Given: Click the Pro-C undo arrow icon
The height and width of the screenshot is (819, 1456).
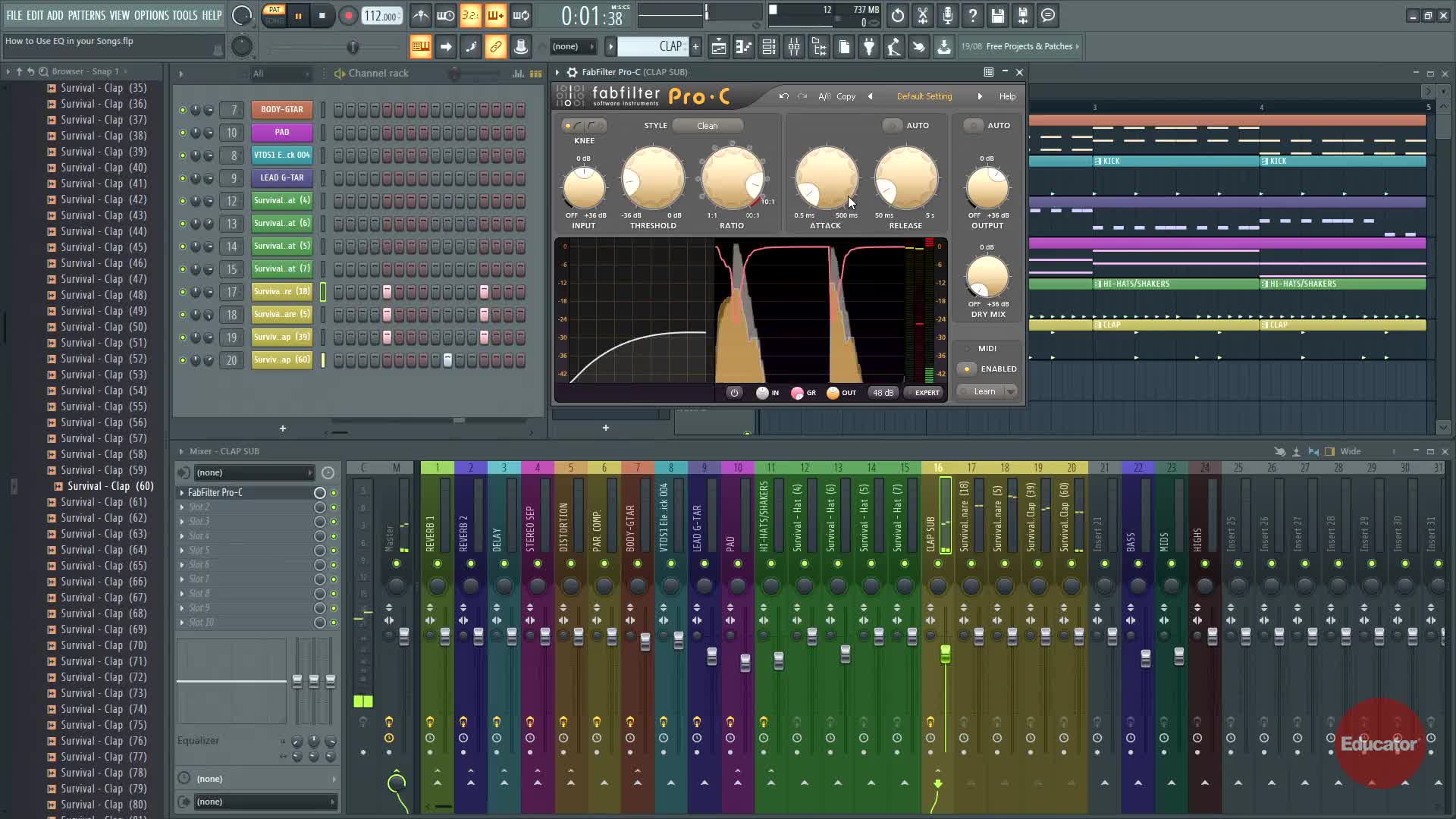Looking at the screenshot, I should [x=783, y=96].
